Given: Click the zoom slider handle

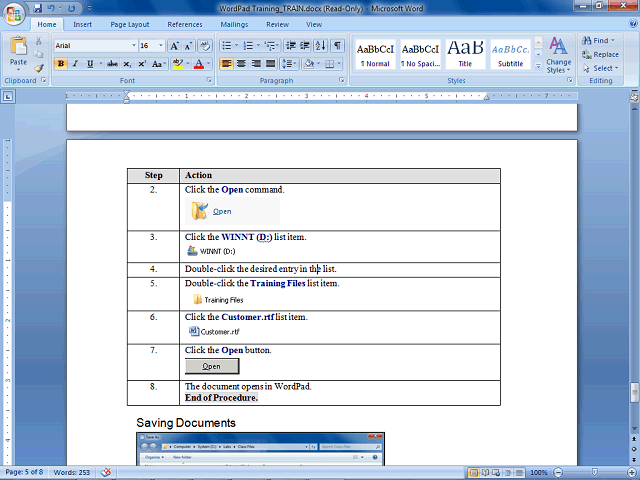Looking at the screenshot, I should [595, 473].
